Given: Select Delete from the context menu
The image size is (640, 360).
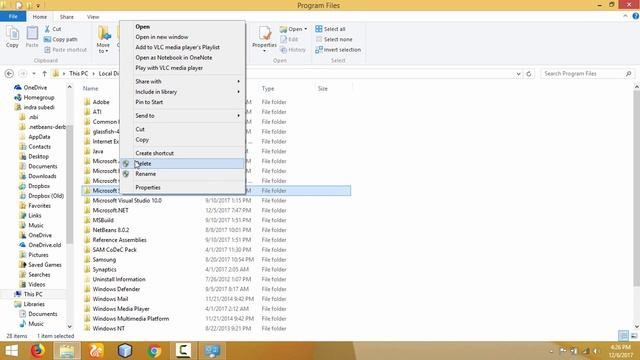Looking at the screenshot, I should tap(182, 163).
